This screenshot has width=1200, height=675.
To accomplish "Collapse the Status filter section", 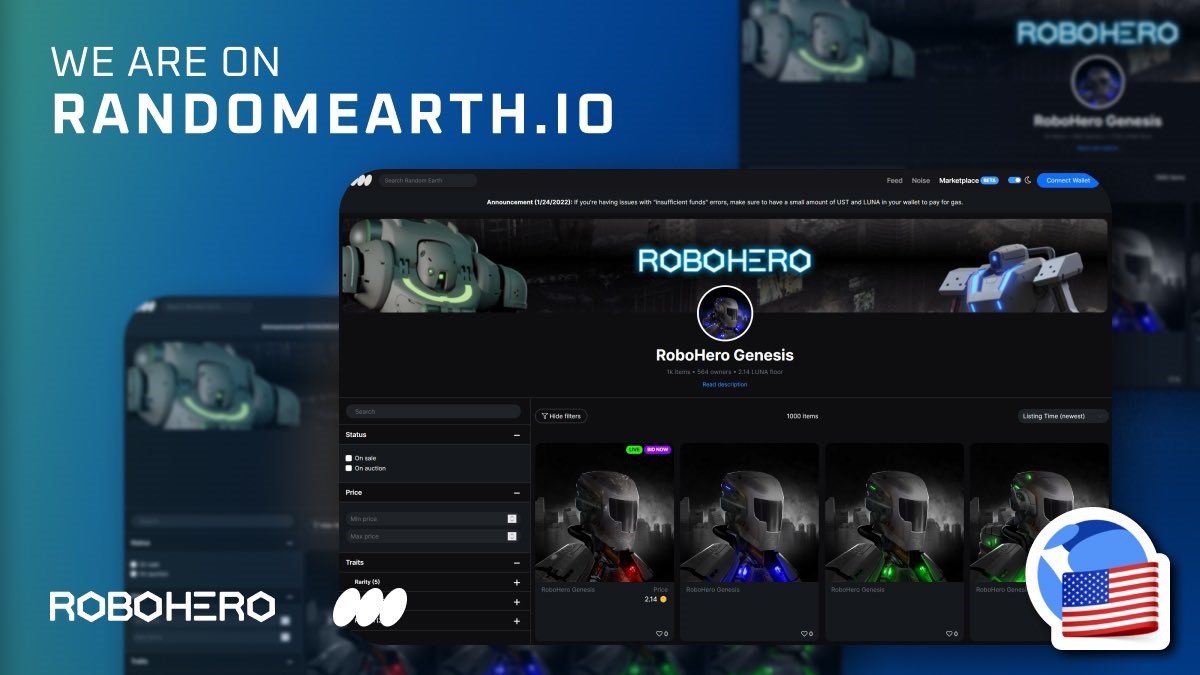I will tap(517, 435).
